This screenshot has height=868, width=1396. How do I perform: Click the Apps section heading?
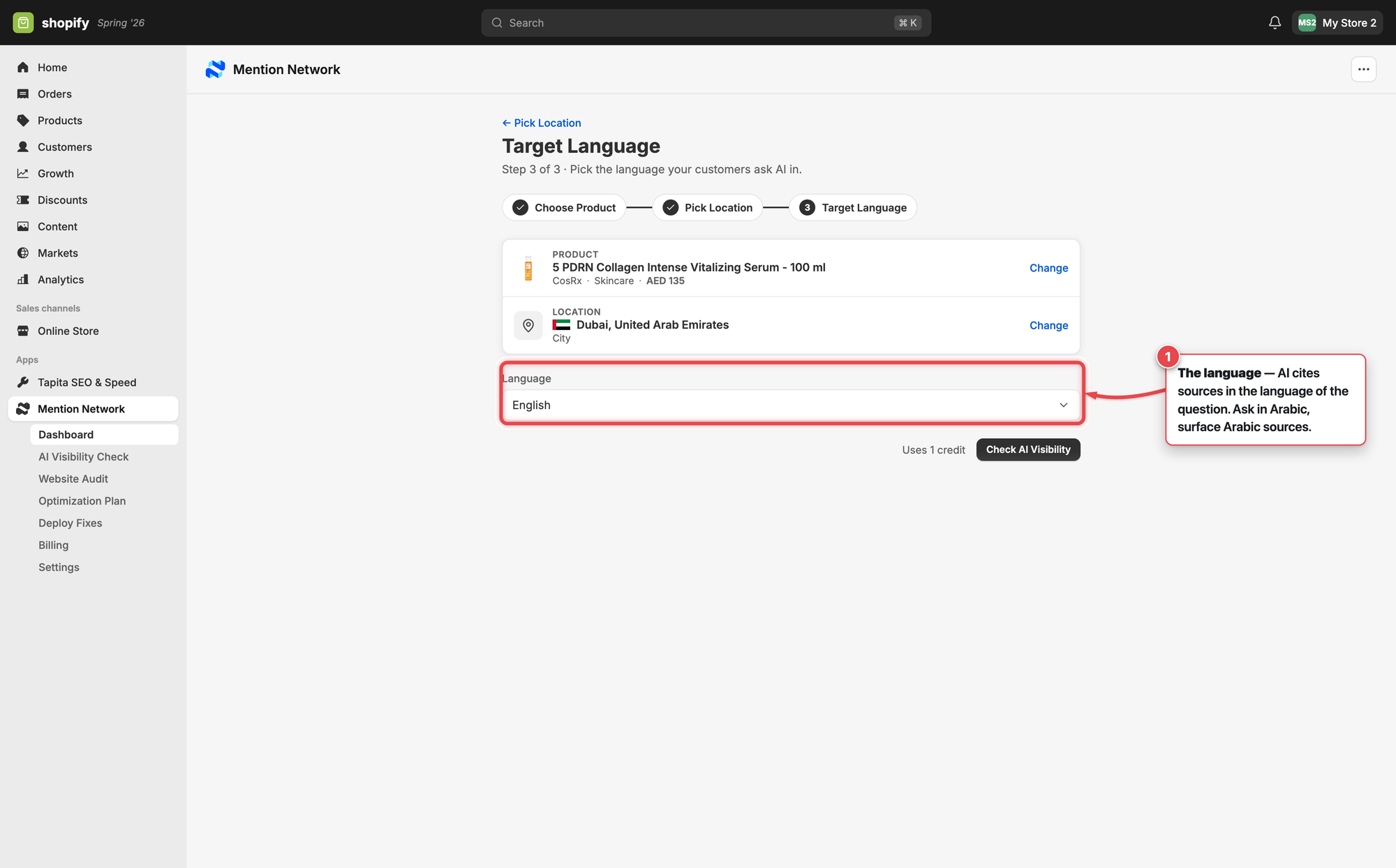27,360
